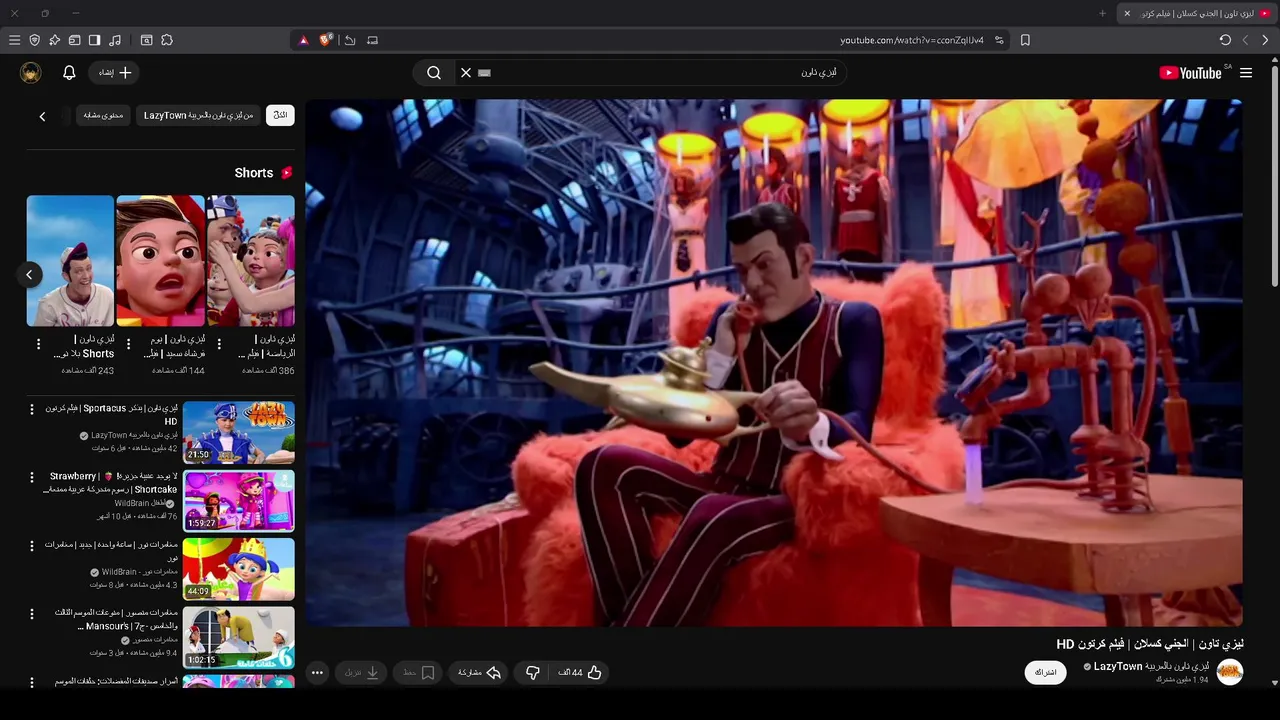Click the video player to pause
The height and width of the screenshot is (720, 1280).
(x=774, y=362)
